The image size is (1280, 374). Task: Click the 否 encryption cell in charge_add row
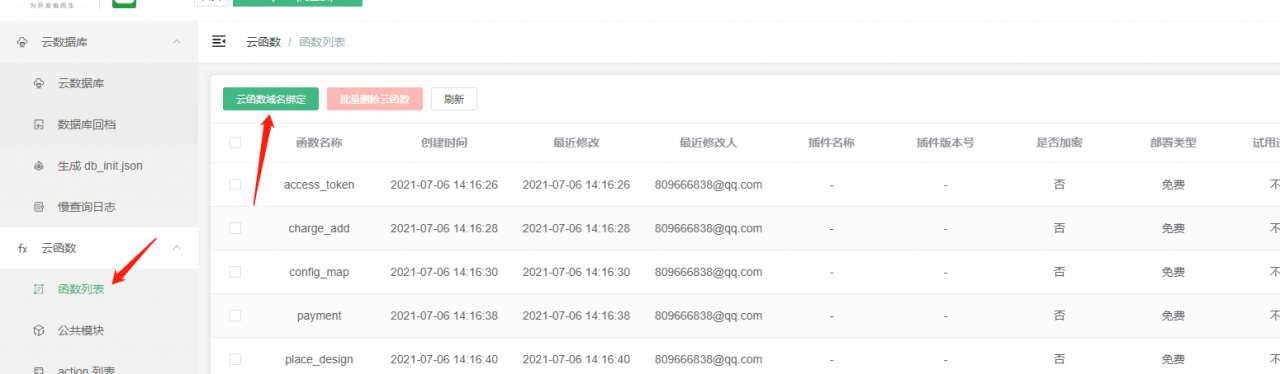pos(1059,228)
